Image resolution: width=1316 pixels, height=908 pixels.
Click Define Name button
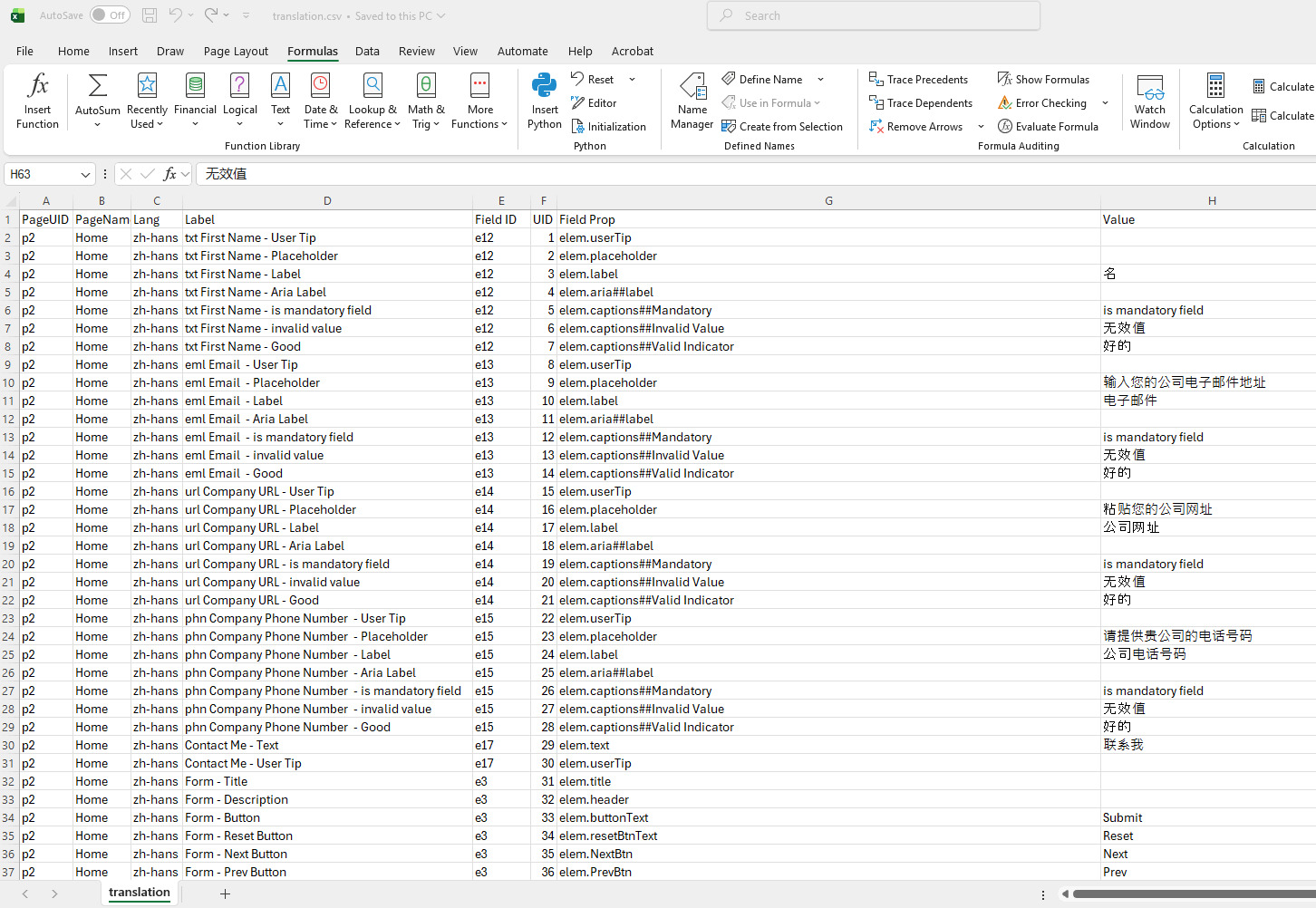click(762, 80)
